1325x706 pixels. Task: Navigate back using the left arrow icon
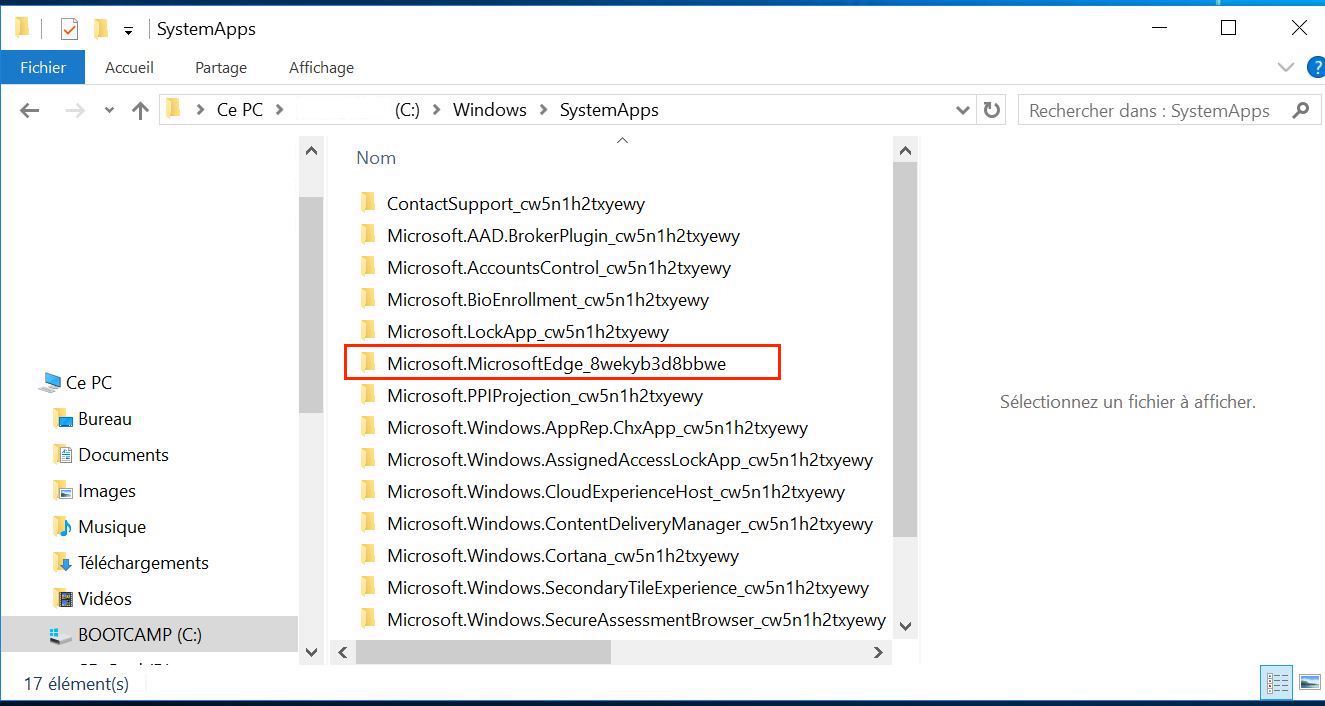pos(29,110)
